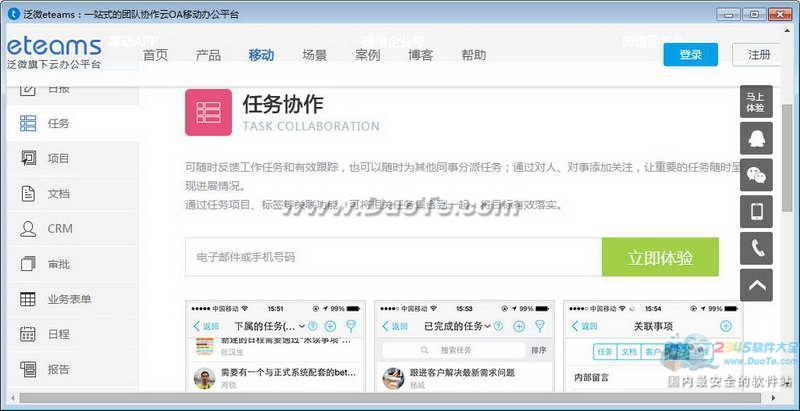Open the telephone contact floating icon
800x411 pixels.
click(x=756, y=248)
